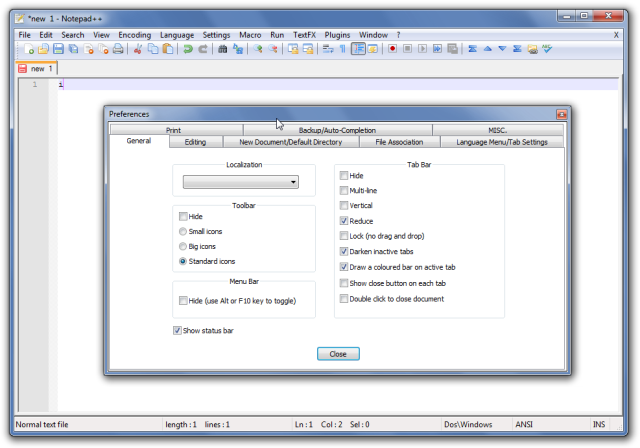Switch to the Editing preferences tab

point(196,142)
